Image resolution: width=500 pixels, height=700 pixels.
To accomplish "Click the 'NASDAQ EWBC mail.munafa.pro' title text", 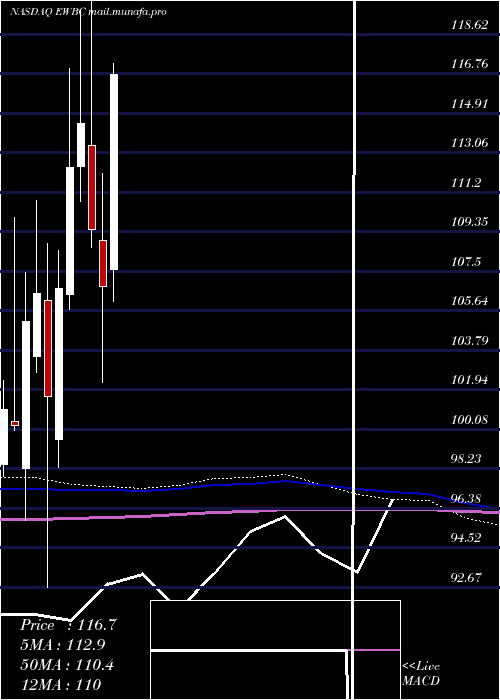I will tap(88, 12).
